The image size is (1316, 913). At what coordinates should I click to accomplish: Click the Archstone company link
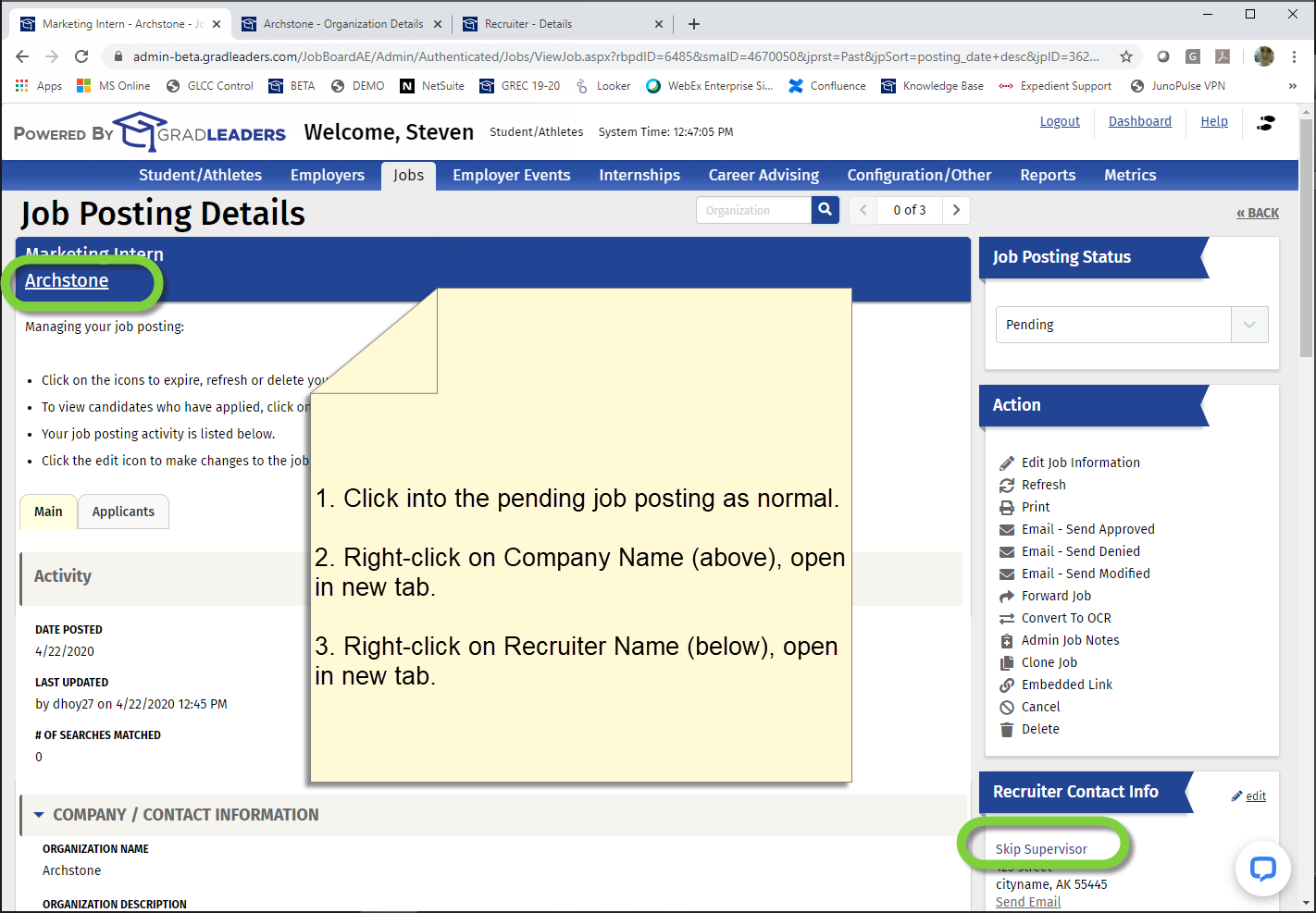pyautogui.click(x=67, y=280)
